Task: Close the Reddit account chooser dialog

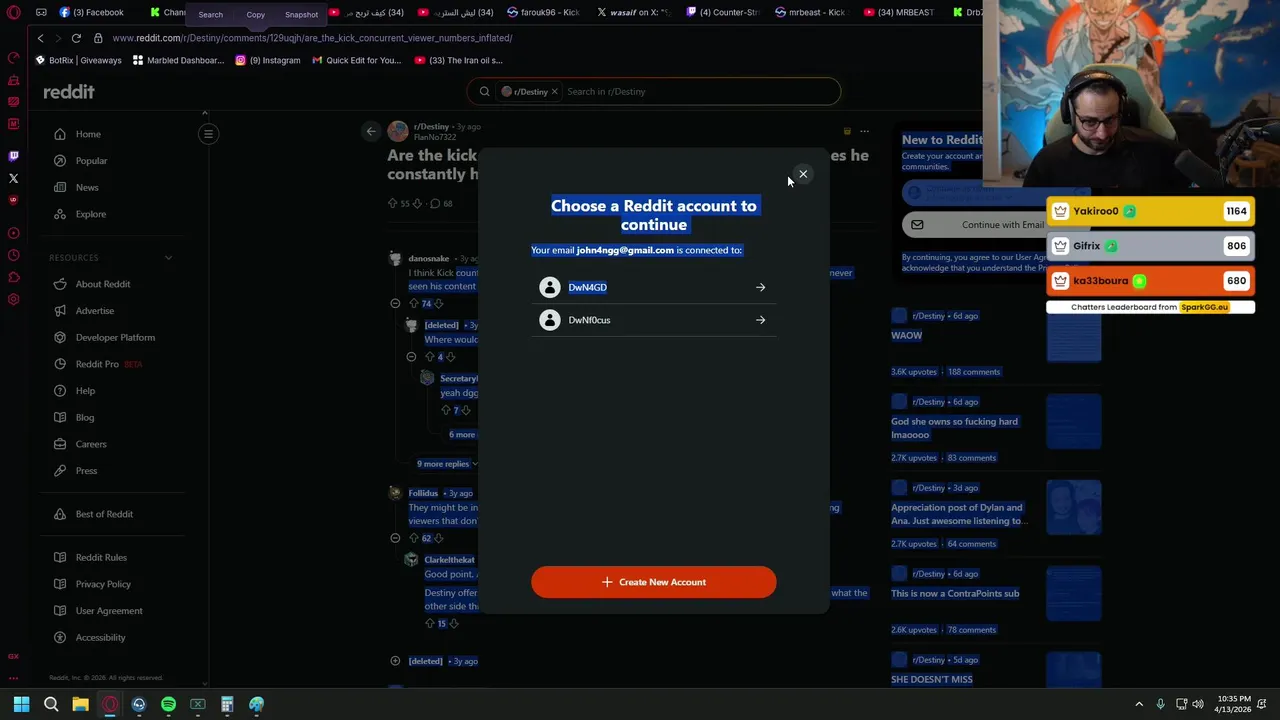Action: (802, 174)
